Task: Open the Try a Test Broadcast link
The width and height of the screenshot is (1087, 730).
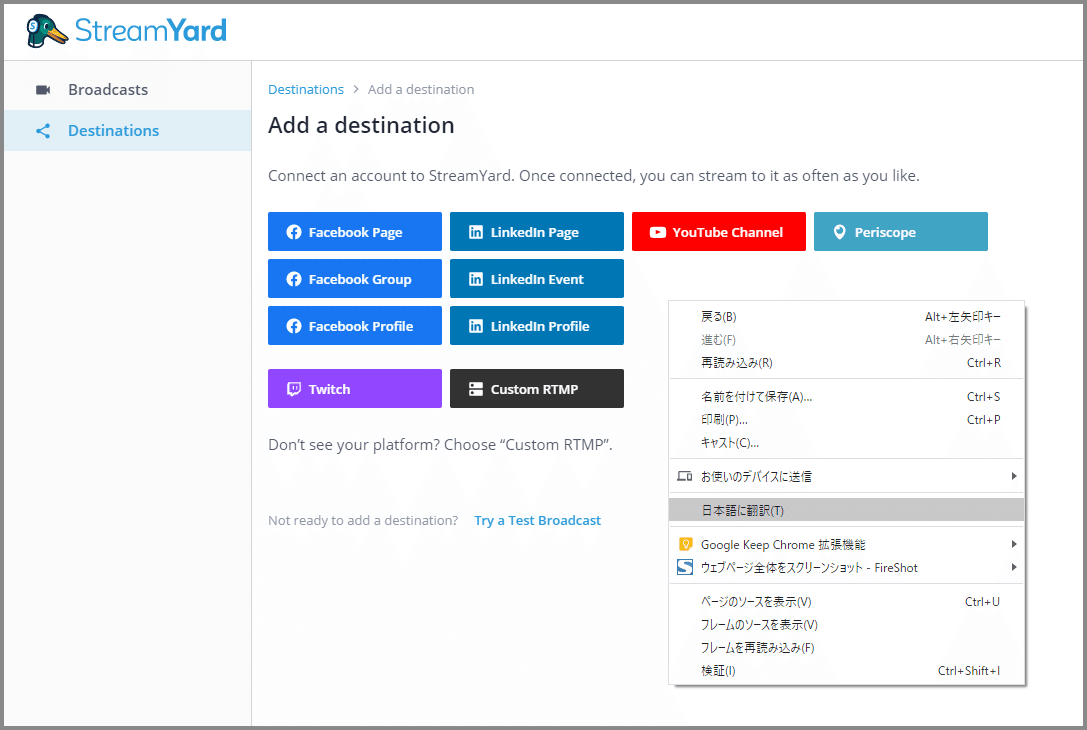Action: 537,520
